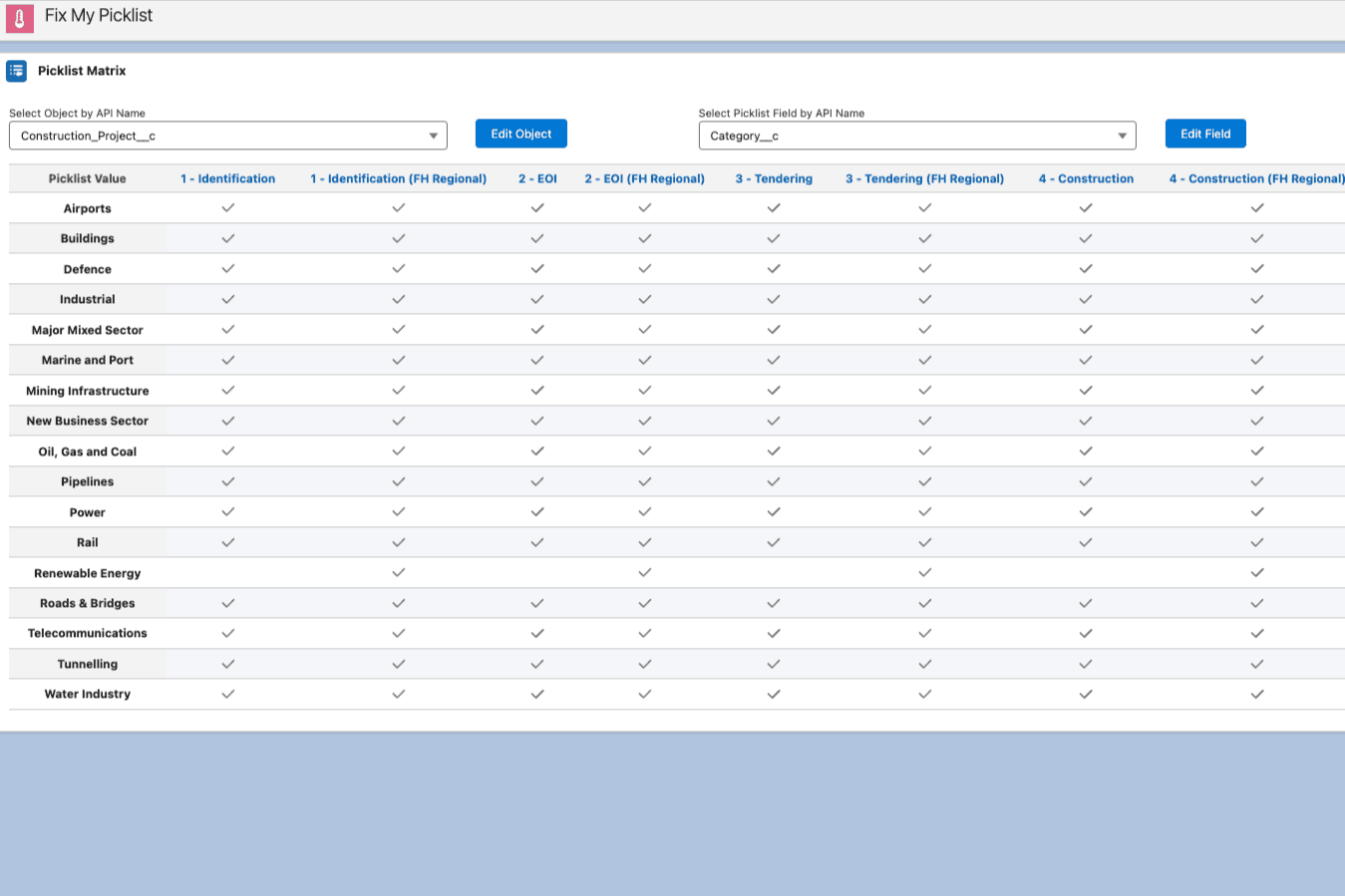Screen dimensions: 1345x896
Task: Click the Picklist Value column header
Action: pos(88,178)
